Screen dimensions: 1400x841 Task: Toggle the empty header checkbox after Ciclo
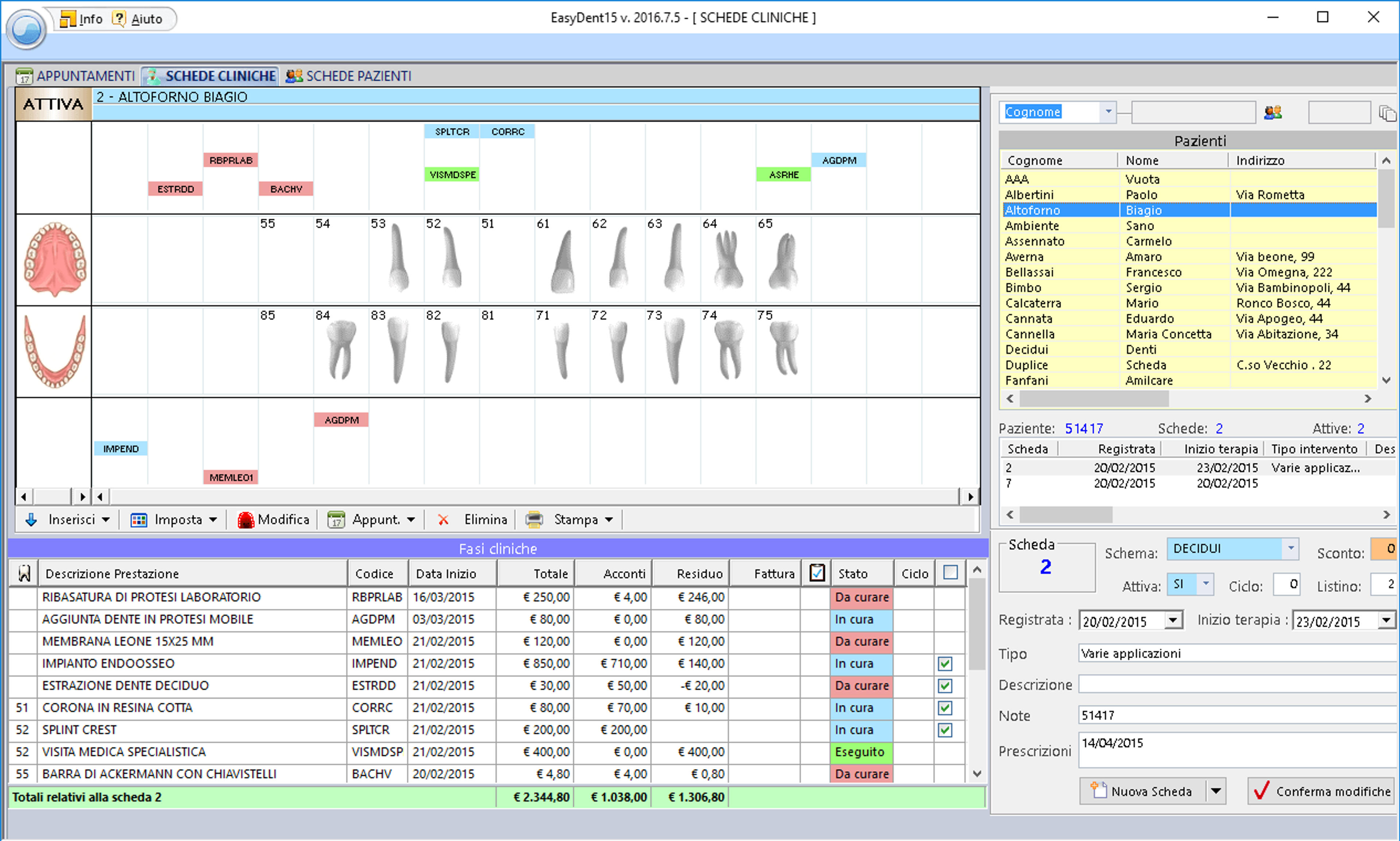click(951, 573)
